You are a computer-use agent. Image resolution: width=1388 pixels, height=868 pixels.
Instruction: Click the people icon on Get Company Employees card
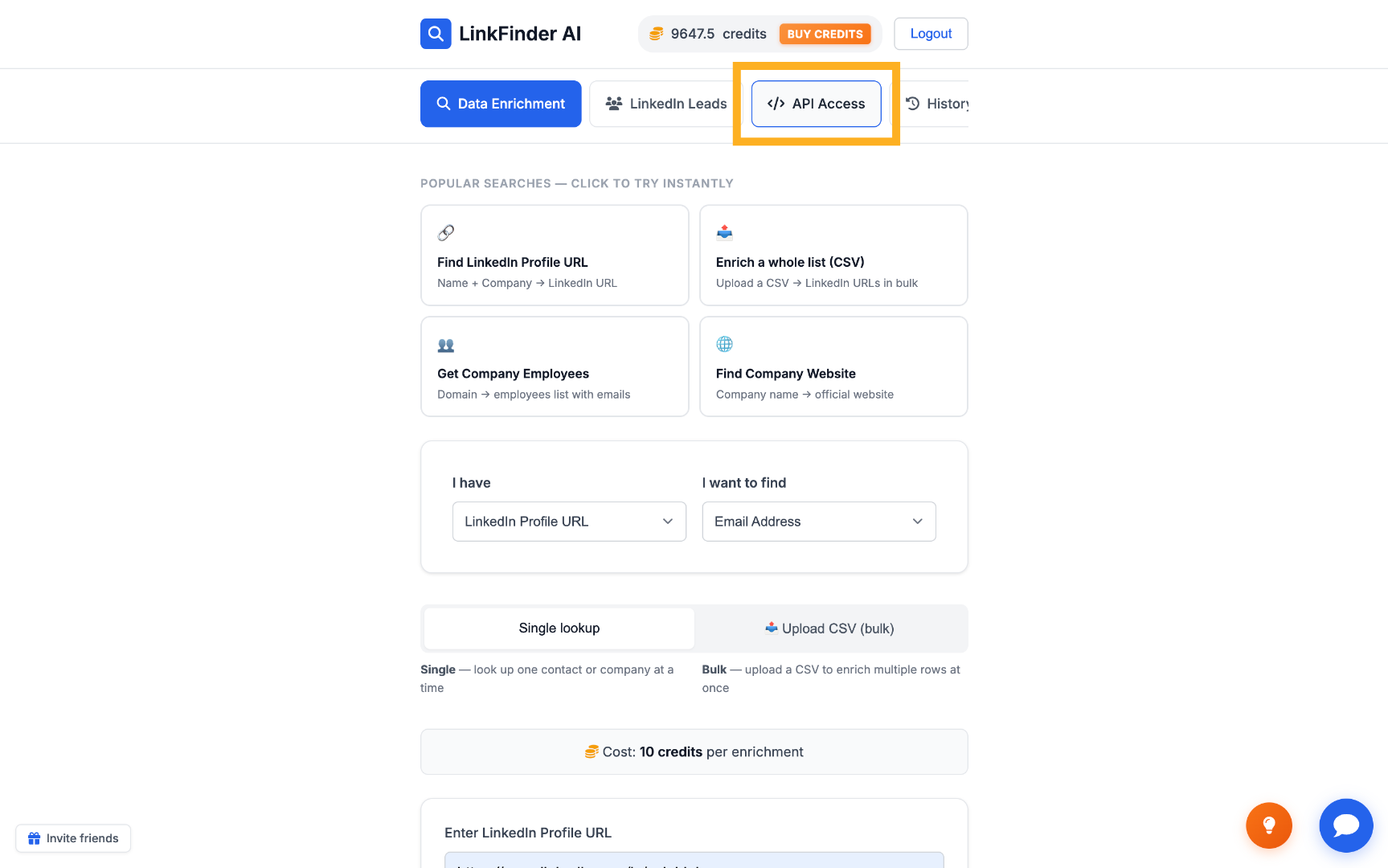[x=446, y=345]
